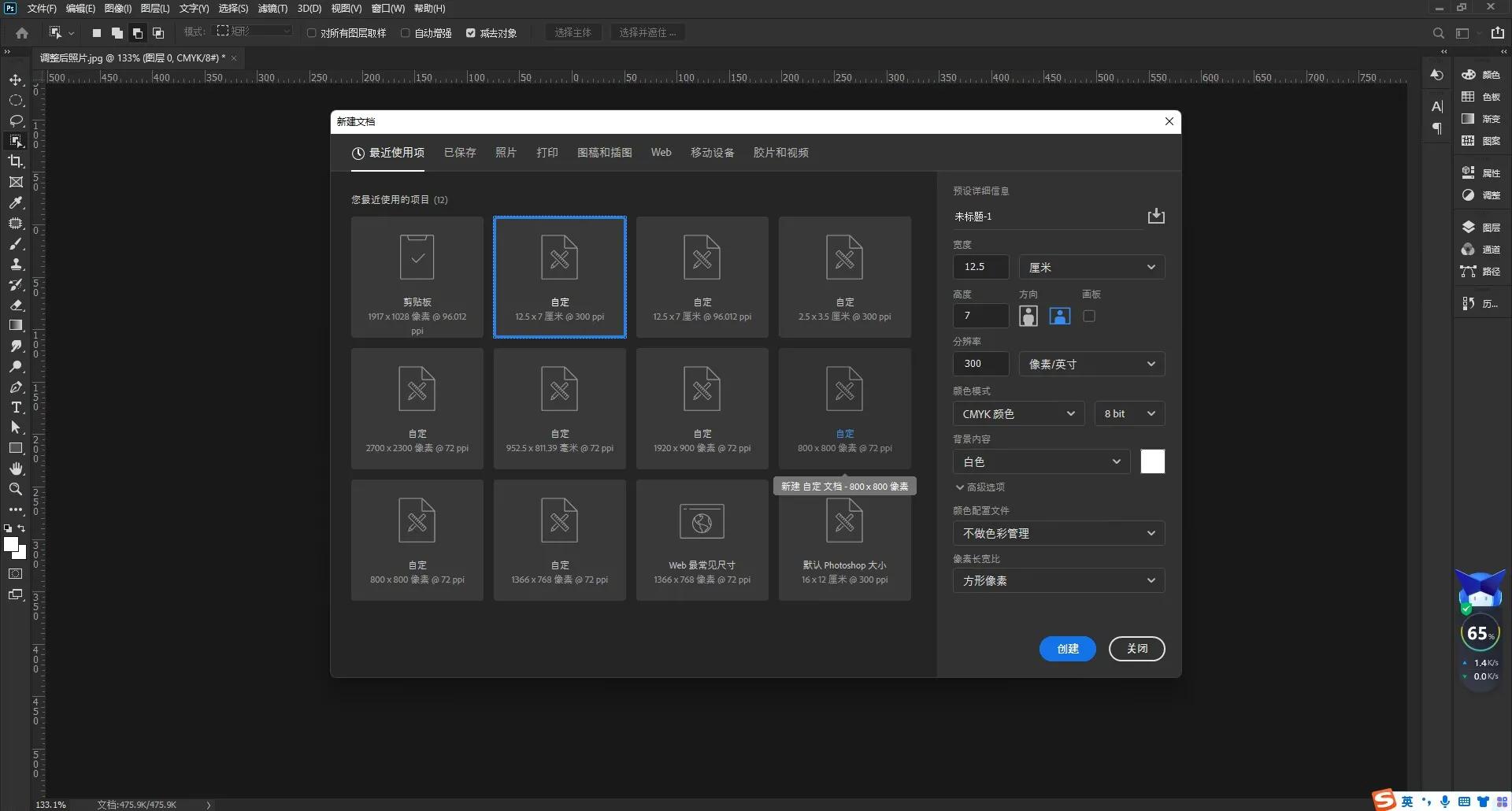Select the 1920 x 900 像素 preset
This screenshot has height=811, width=1512.
click(701, 409)
